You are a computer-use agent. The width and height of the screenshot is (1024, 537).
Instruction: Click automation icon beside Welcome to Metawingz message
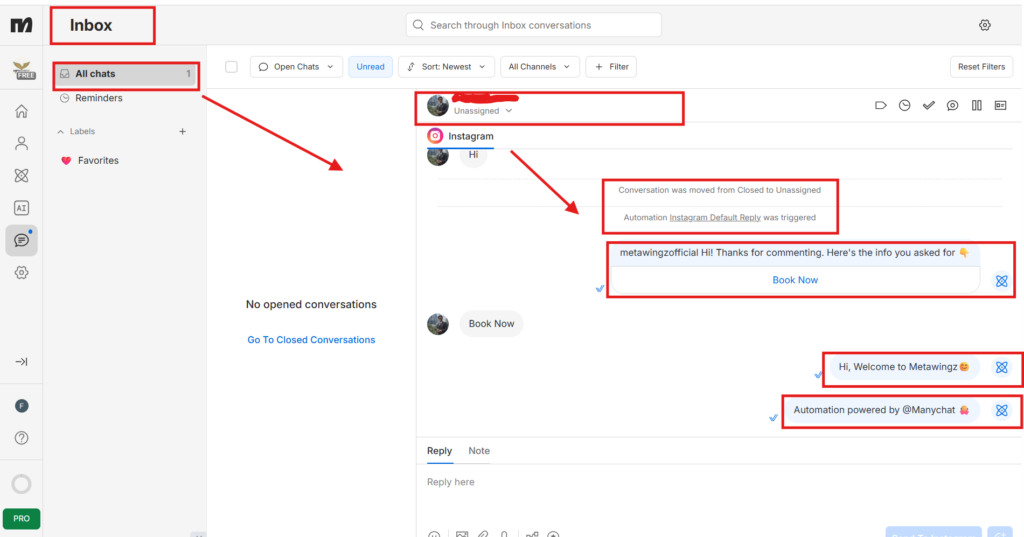pos(1002,367)
